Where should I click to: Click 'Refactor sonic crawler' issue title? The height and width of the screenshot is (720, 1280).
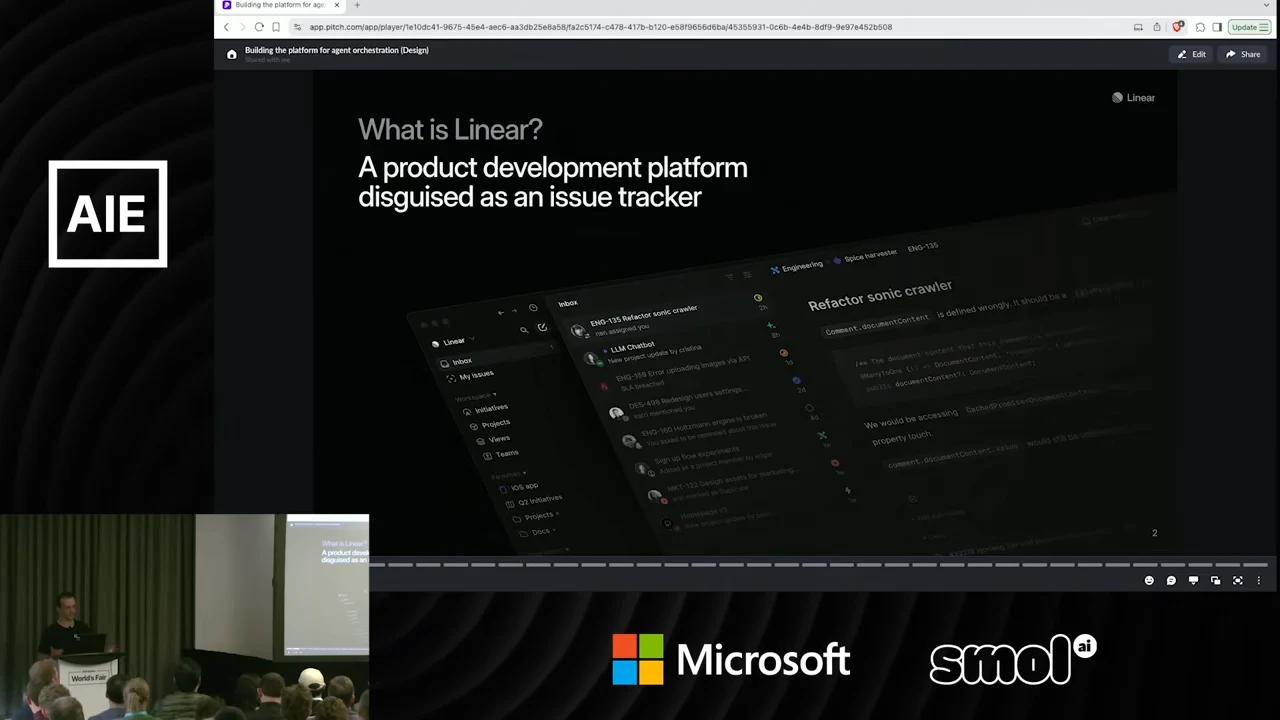point(880,295)
